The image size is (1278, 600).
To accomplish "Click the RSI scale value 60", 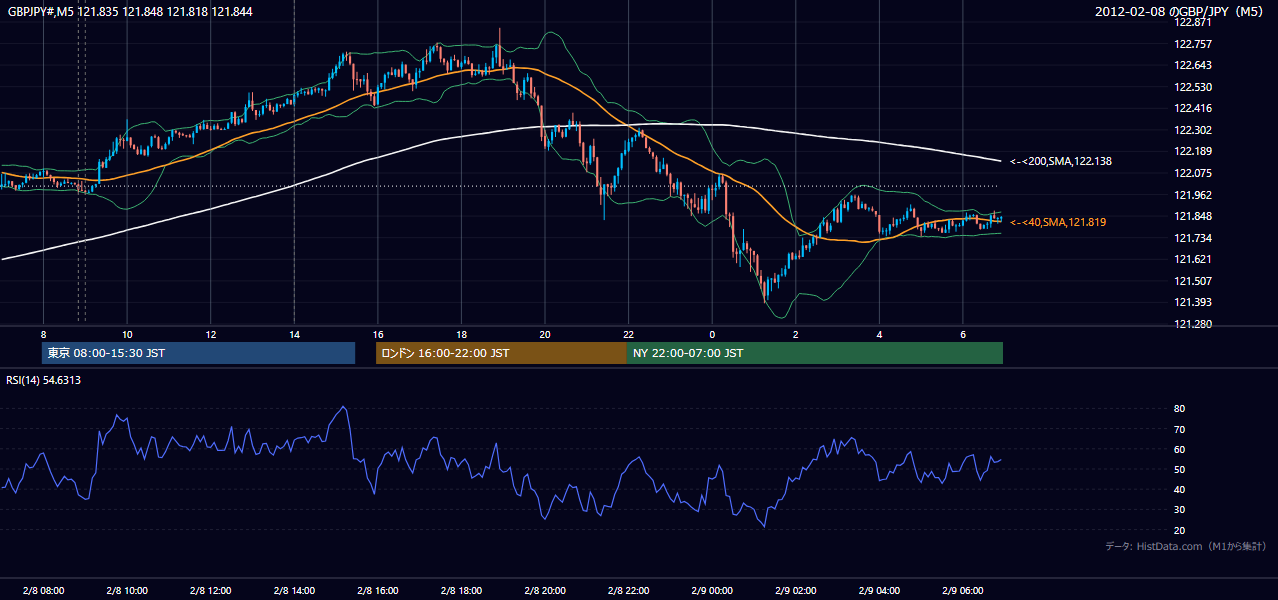I will point(1180,450).
